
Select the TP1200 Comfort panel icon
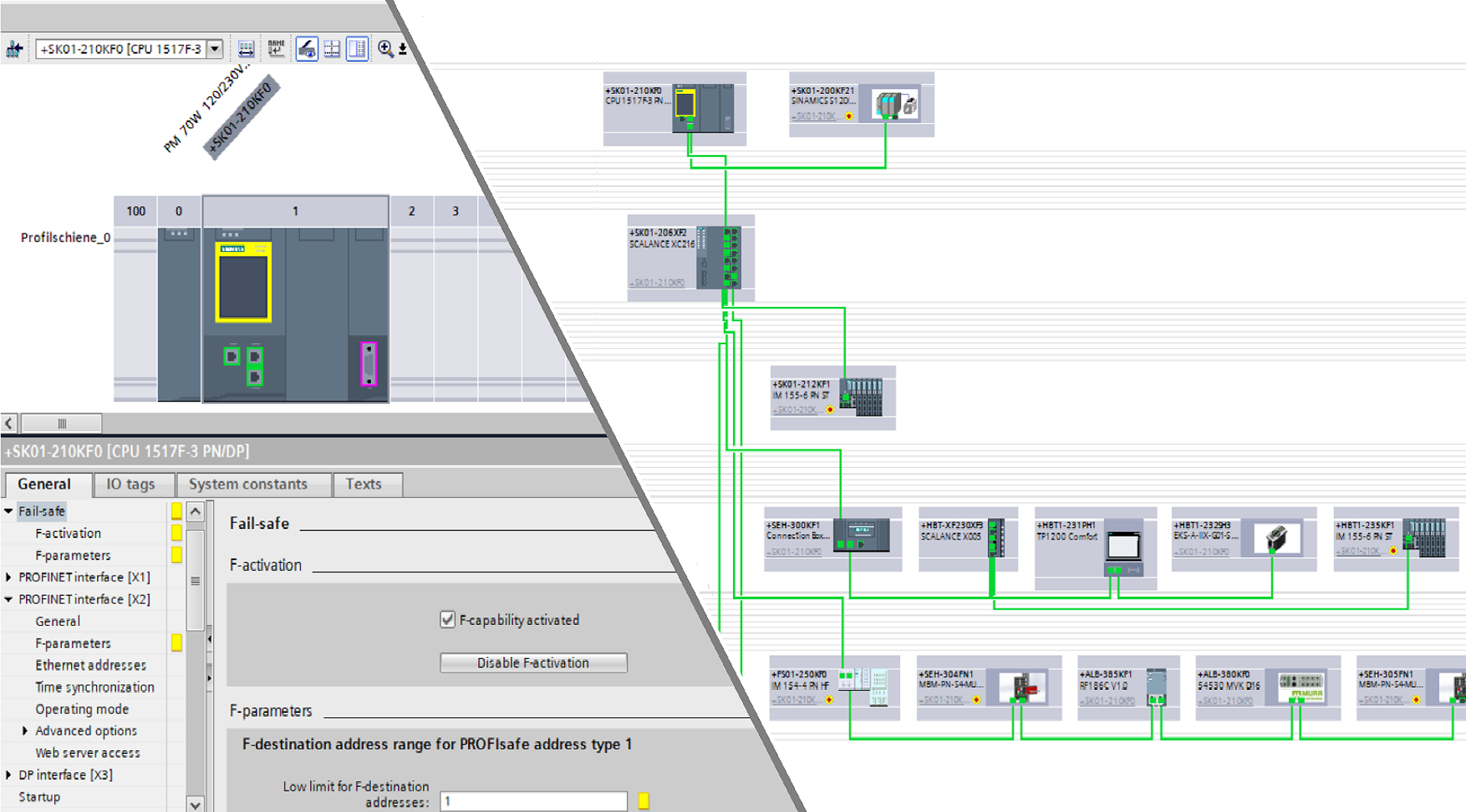(x=1122, y=545)
